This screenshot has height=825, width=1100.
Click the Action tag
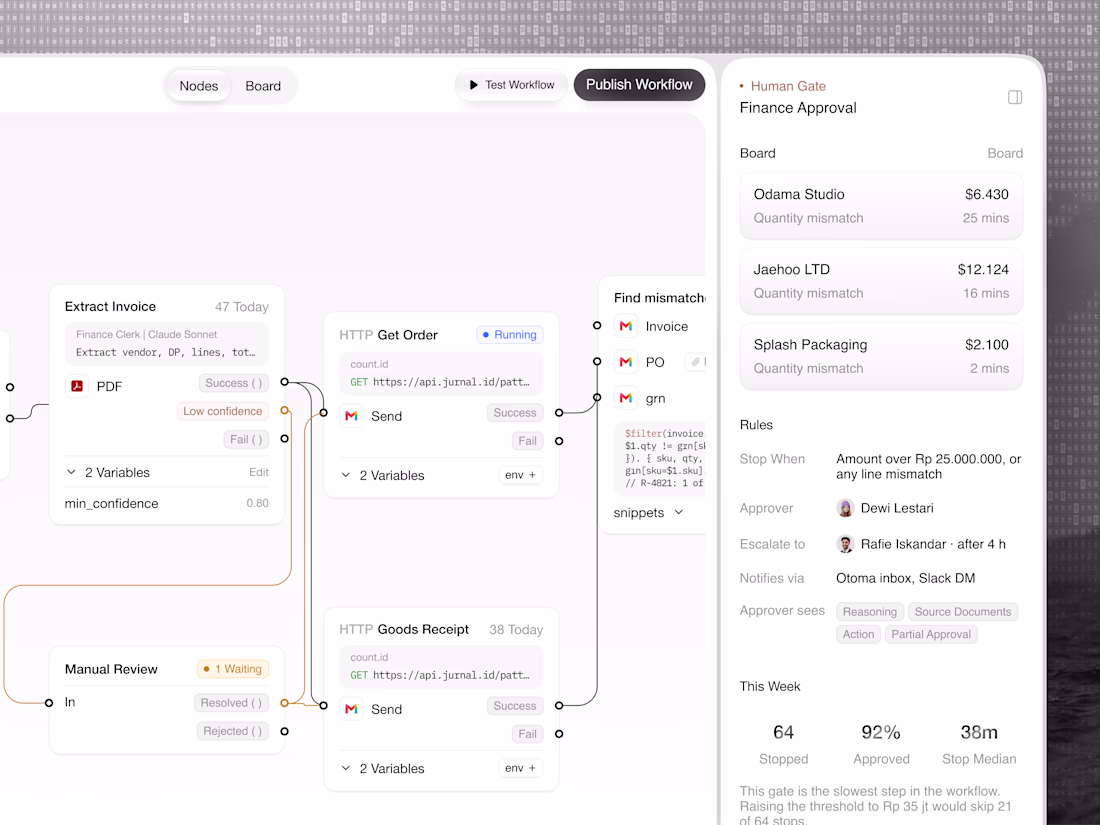[x=858, y=634]
